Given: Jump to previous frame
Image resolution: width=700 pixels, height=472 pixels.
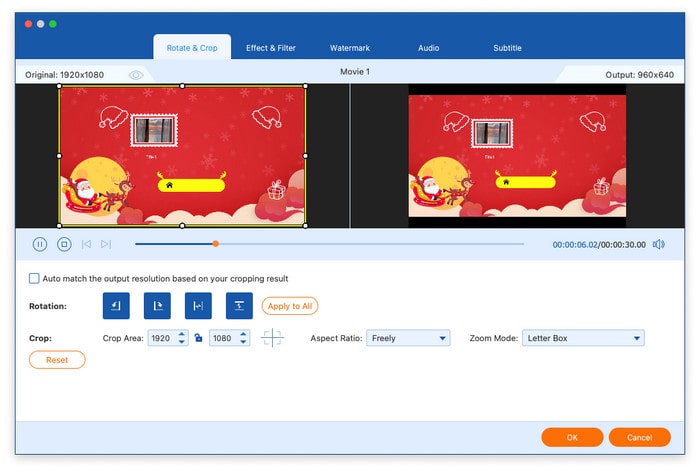Looking at the screenshot, I should tap(86, 244).
